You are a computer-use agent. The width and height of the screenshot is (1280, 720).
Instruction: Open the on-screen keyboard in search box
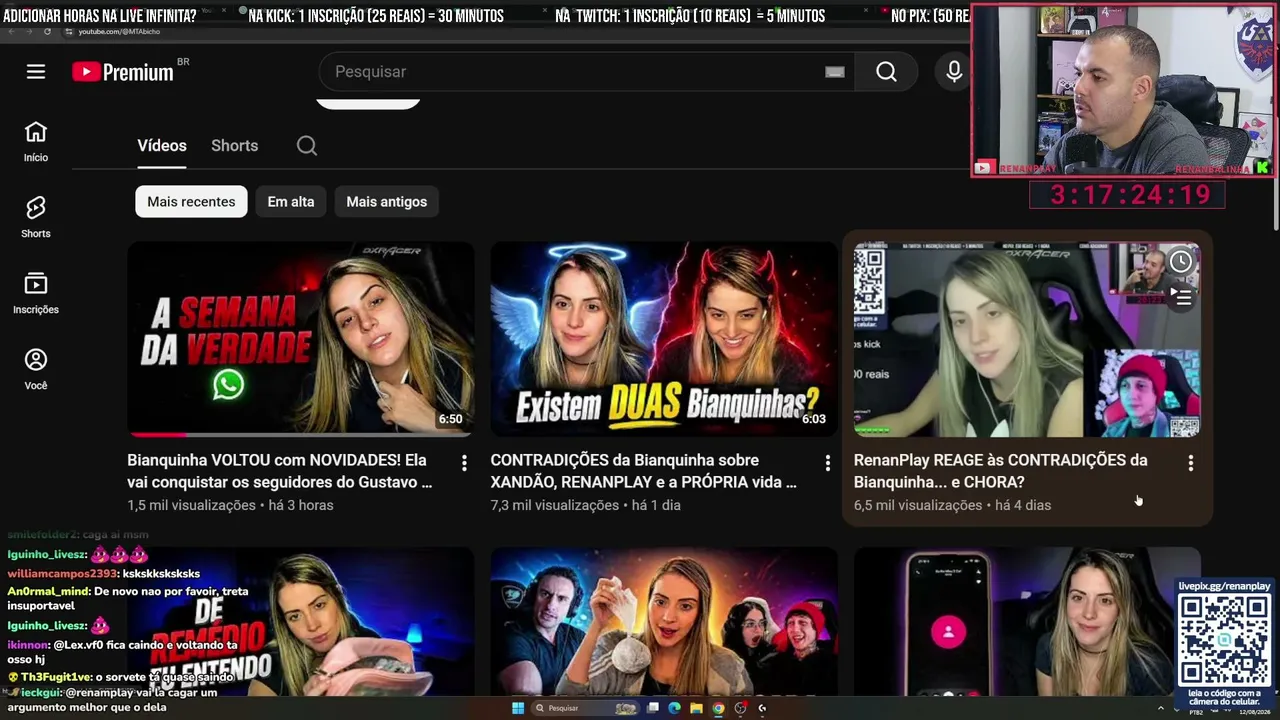[x=835, y=72]
